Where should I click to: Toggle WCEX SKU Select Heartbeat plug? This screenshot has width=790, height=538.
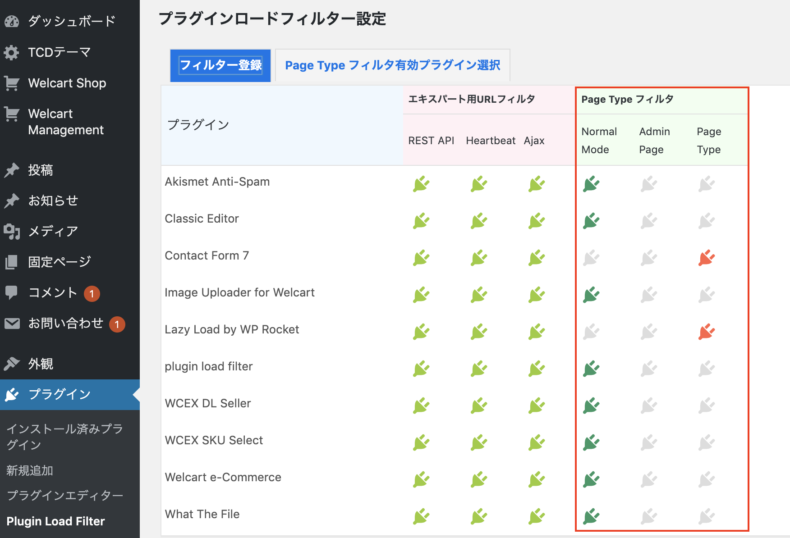(x=479, y=442)
